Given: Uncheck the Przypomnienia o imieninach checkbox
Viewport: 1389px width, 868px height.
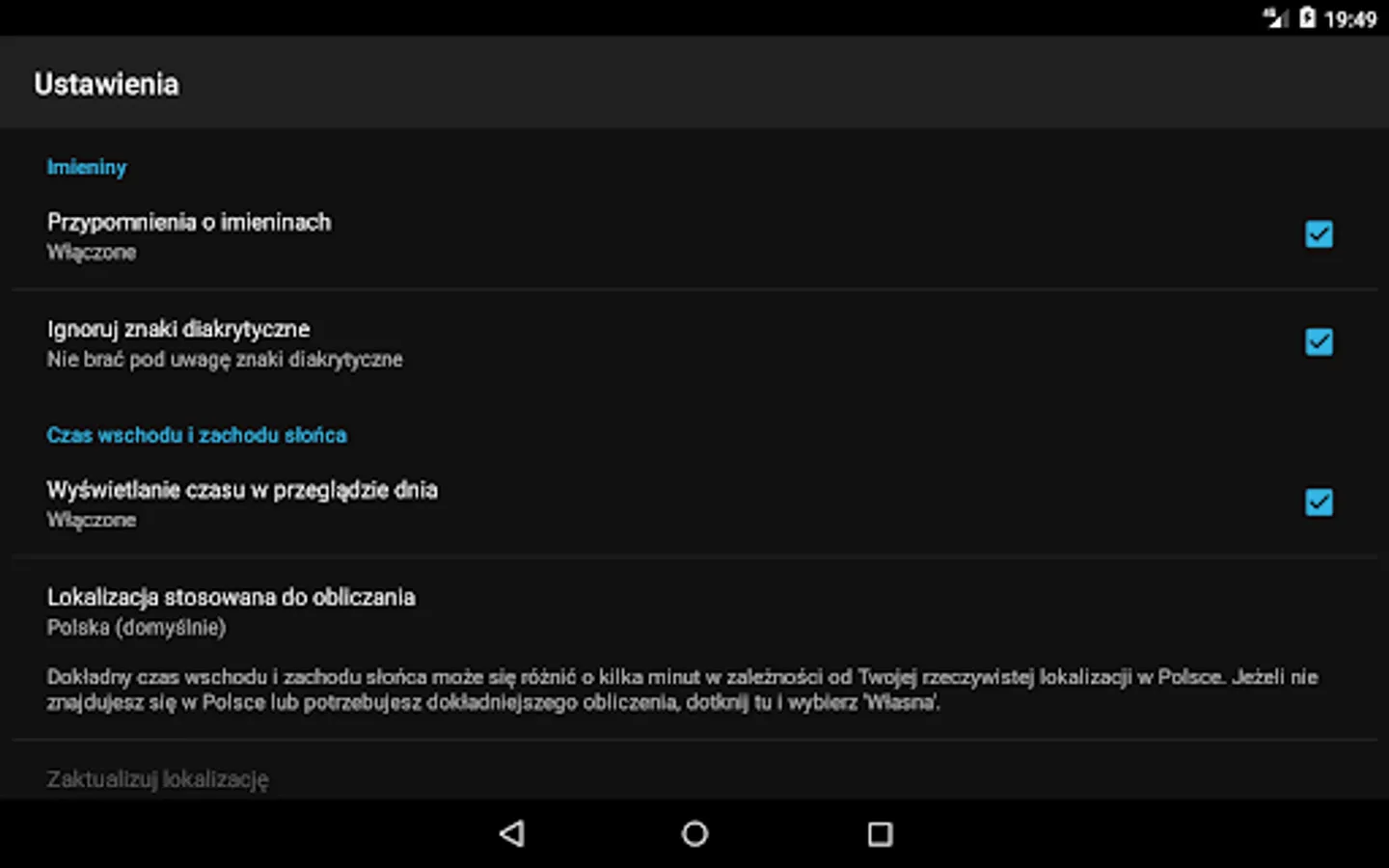Looking at the screenshot, I should coord(1319,234).
